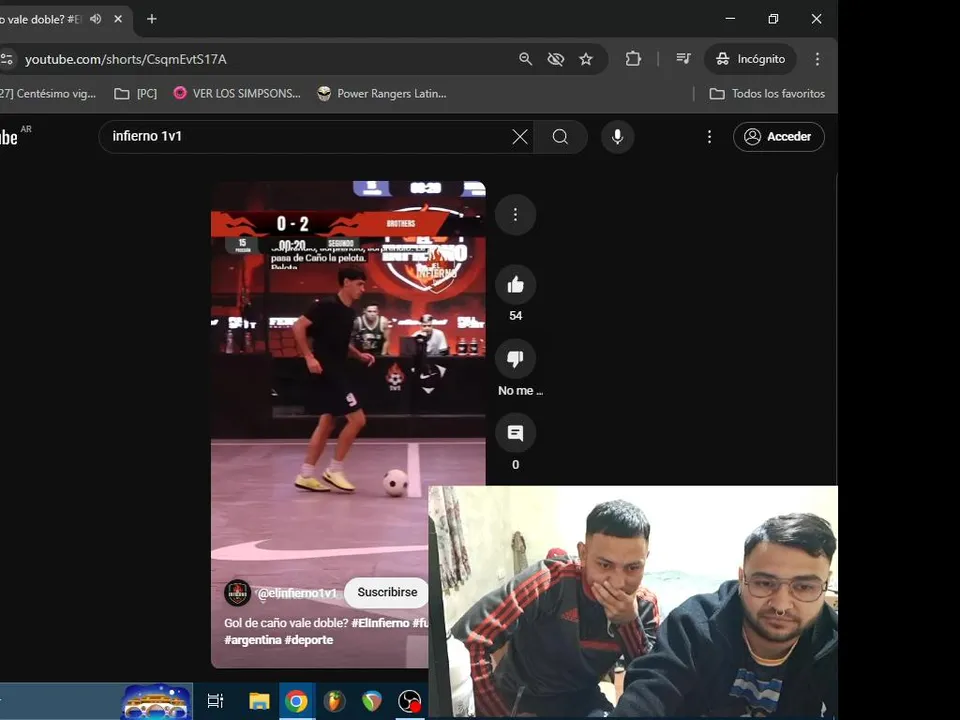Clear the search text with X
Image resolution: width=960 pixels, height=720 pixels.
(x=520, y=137)
